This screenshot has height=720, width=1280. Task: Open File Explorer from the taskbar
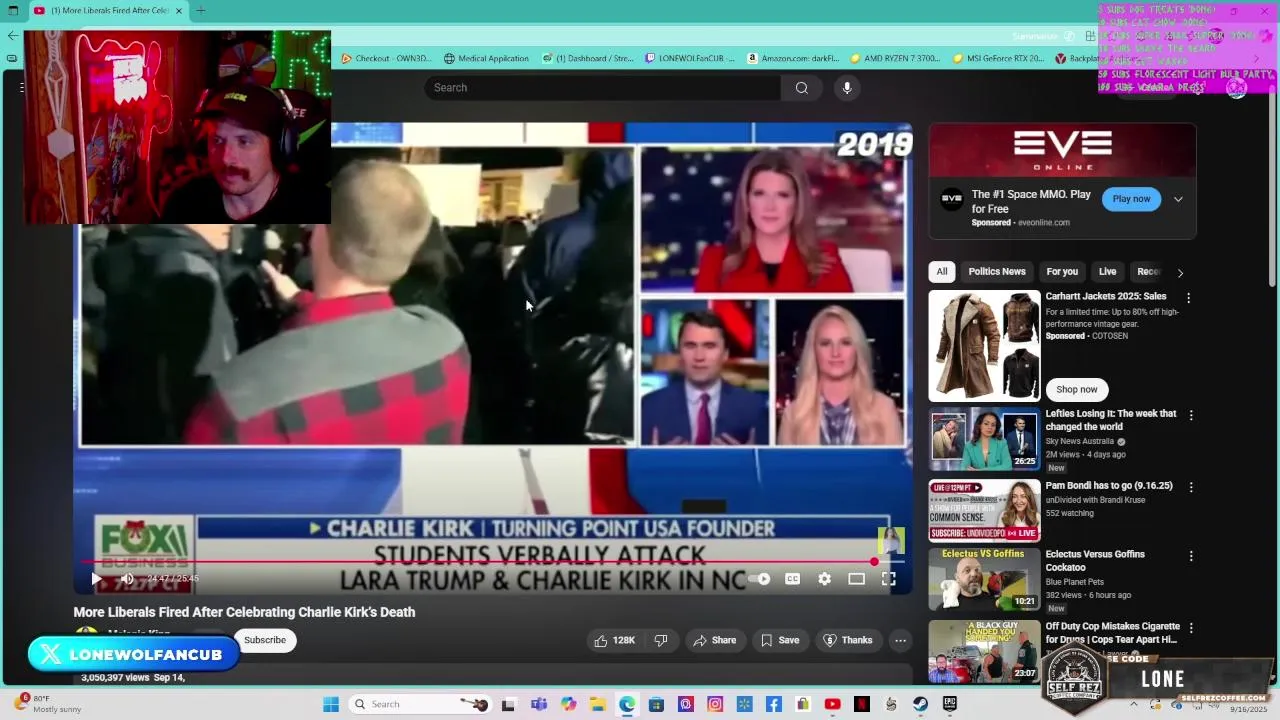click(x=597, y=704)
